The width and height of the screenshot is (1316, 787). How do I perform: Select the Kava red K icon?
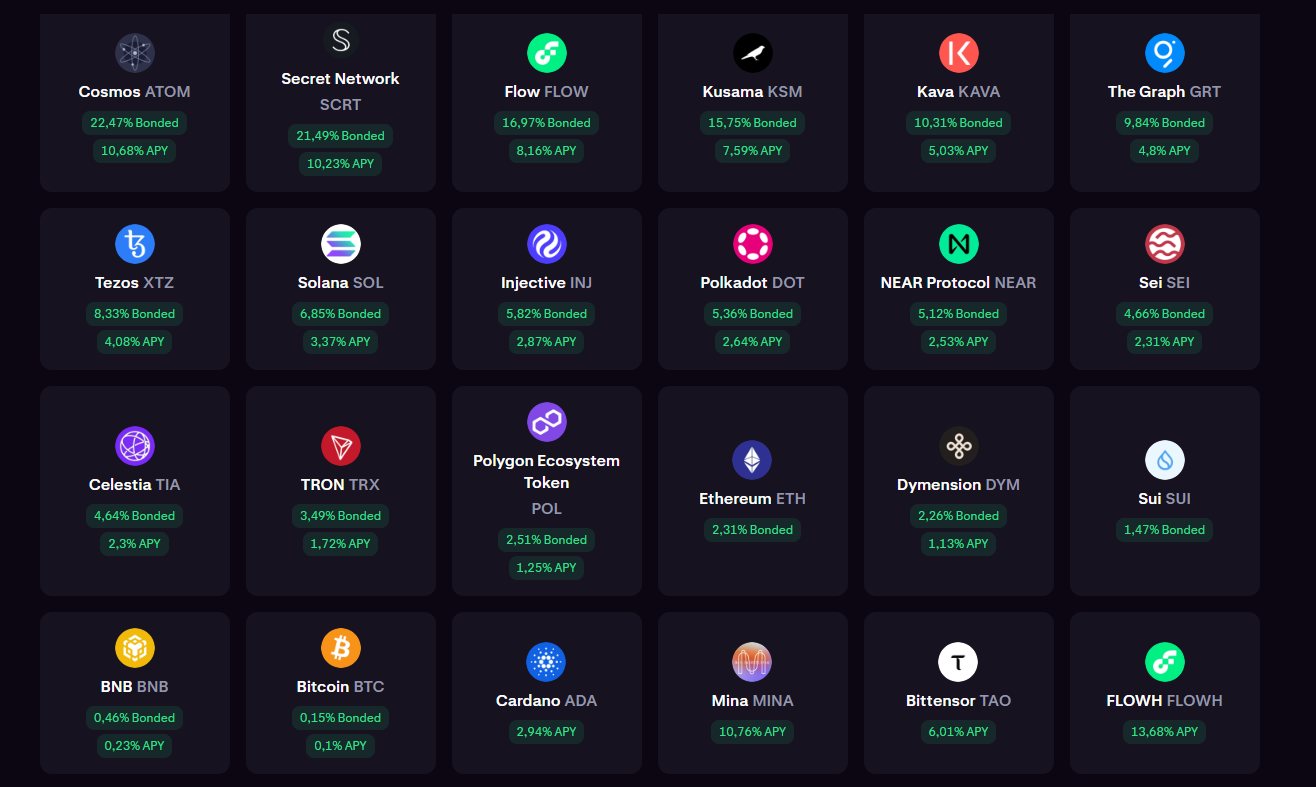pyautogui.click(x=958, y=53)
